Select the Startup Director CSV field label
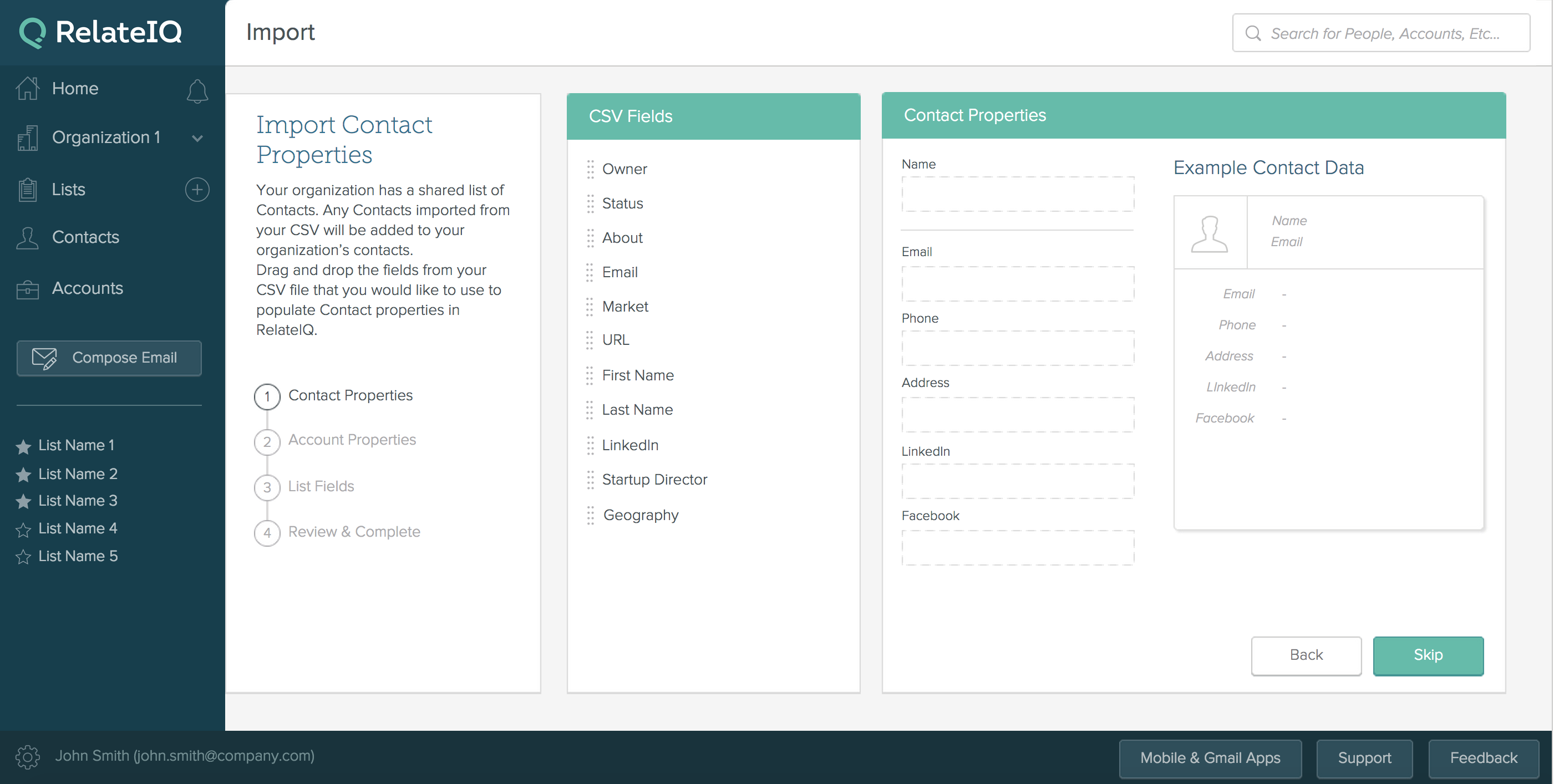This screenshot has width=1554, height=784. [x=654, y=480]
